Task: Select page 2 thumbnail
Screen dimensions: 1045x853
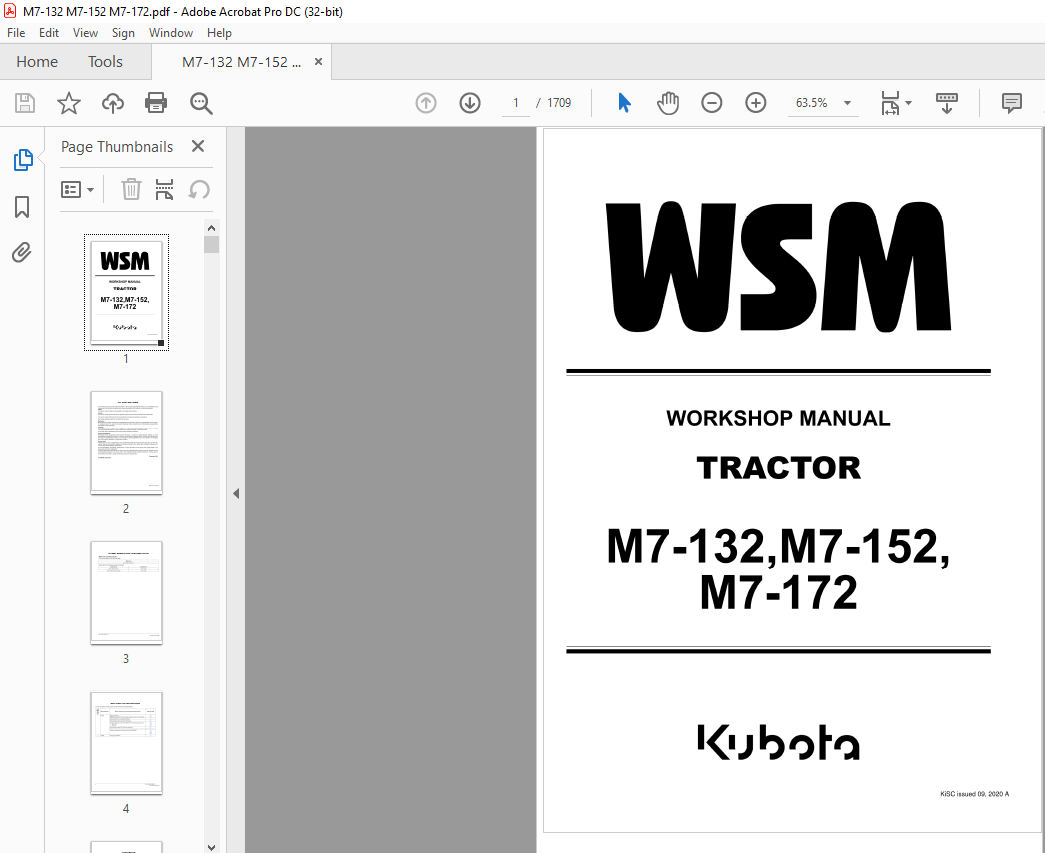Action: pyautogui.click(x=126, y=442)
